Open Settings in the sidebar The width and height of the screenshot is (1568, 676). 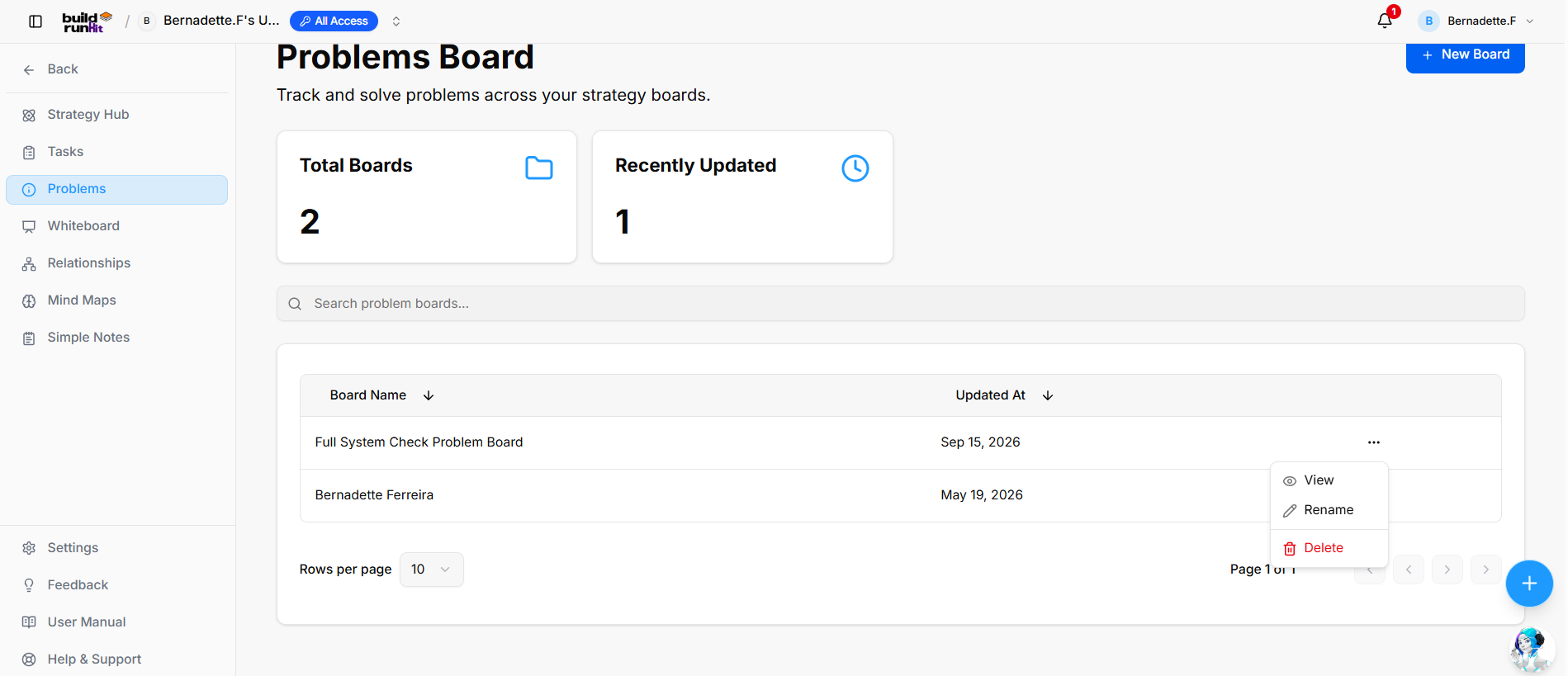coord(117,548)
